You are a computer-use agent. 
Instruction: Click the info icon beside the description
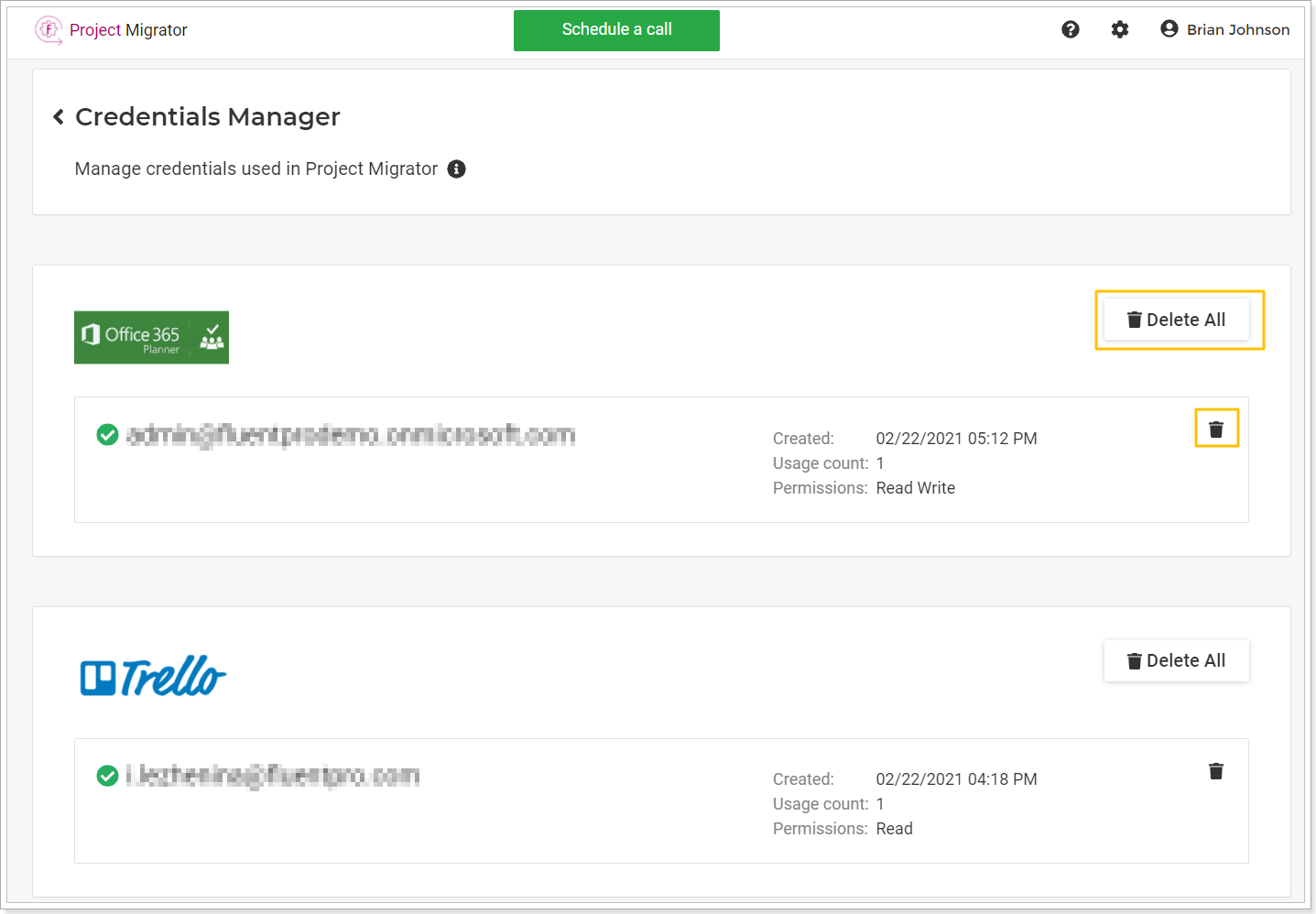pyautogui.click(x=456, y=169)
